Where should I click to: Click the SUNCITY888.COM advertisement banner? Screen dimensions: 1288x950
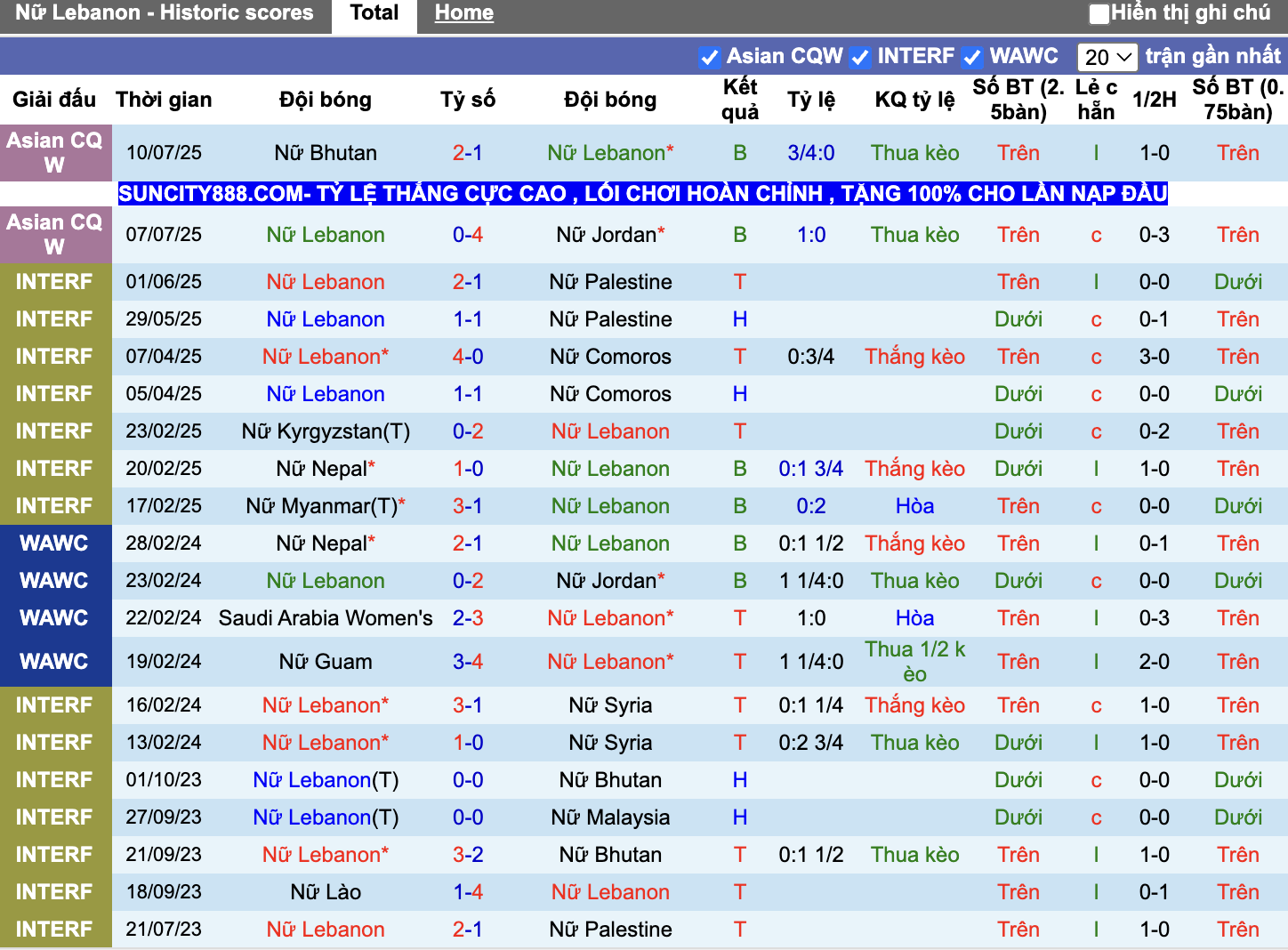click(x=643, y=193)
